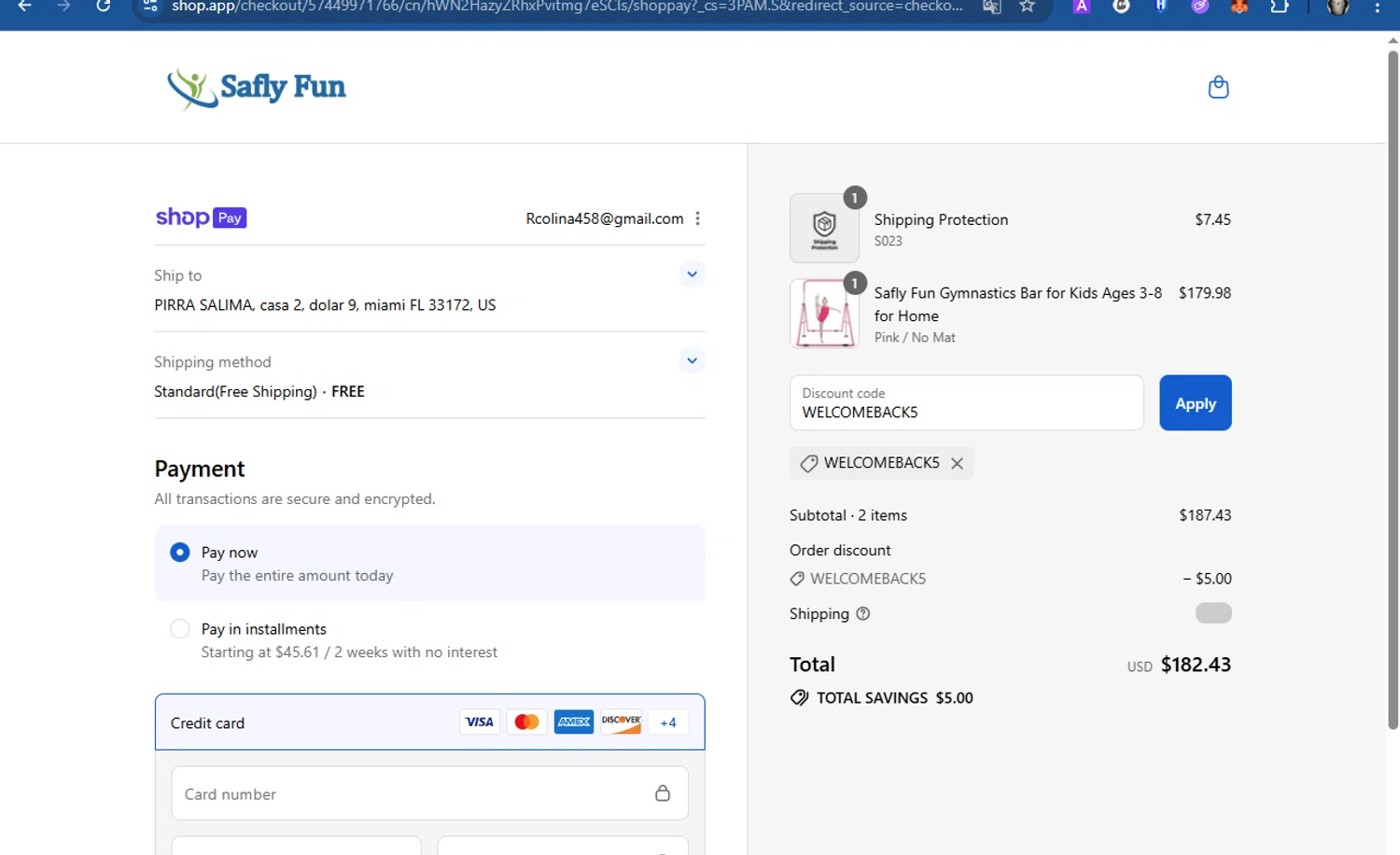Click the Shop Pay logo
1400x855 pixels.
(x=201, y=217)
